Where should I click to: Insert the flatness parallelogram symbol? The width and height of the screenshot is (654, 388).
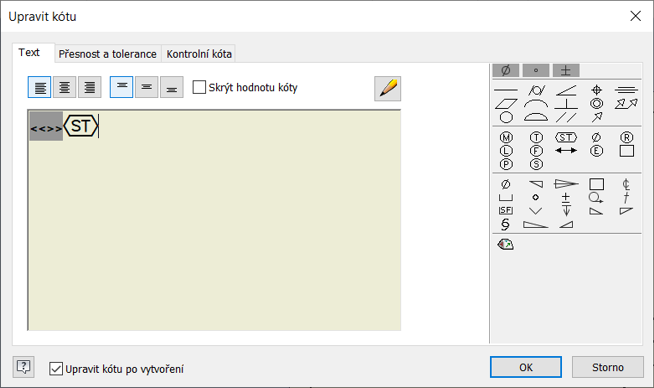pyautogui.click(x=506, y=104)
